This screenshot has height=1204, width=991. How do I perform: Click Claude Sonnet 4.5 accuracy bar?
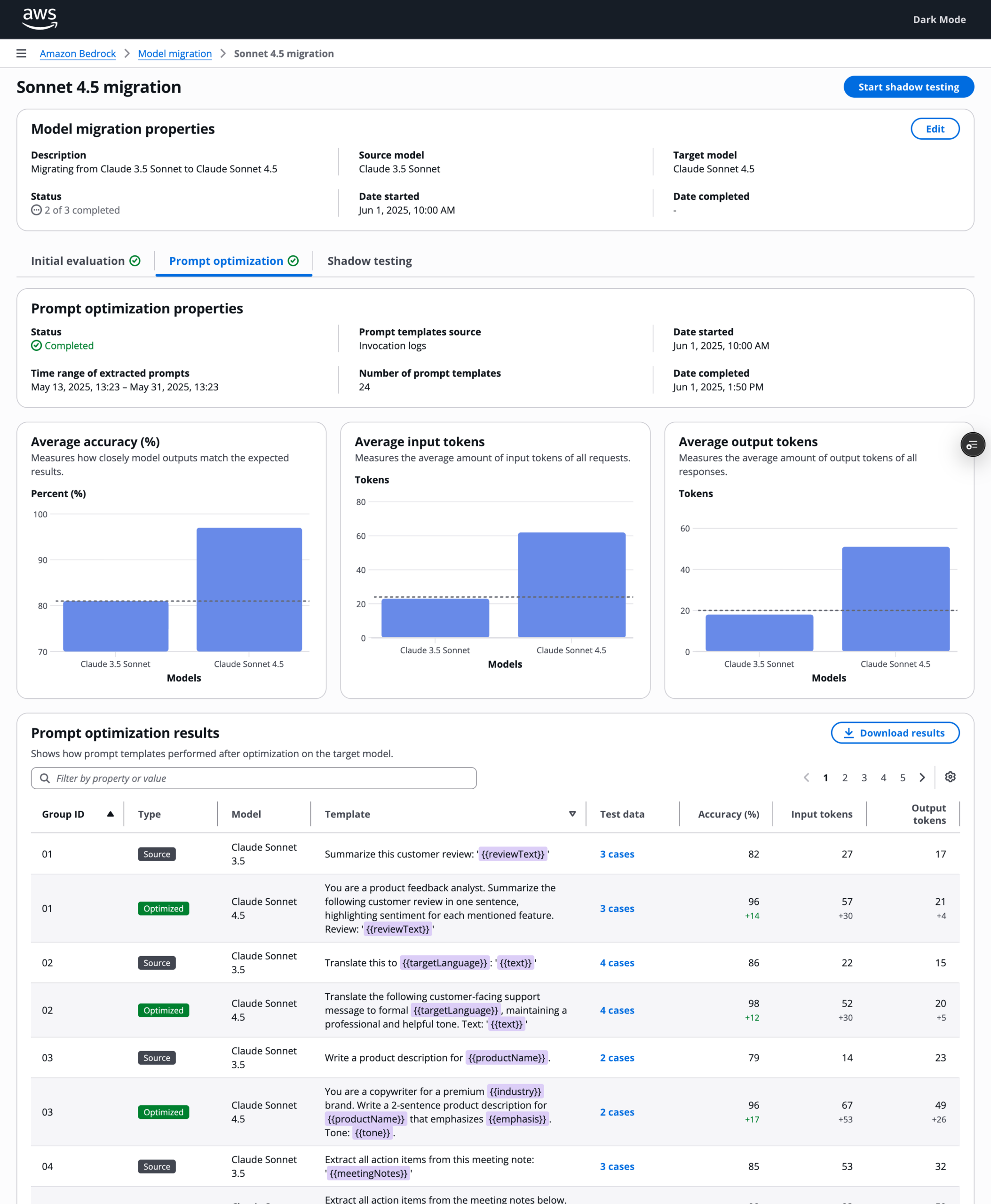pyautogui.click(x=249, y=589)
